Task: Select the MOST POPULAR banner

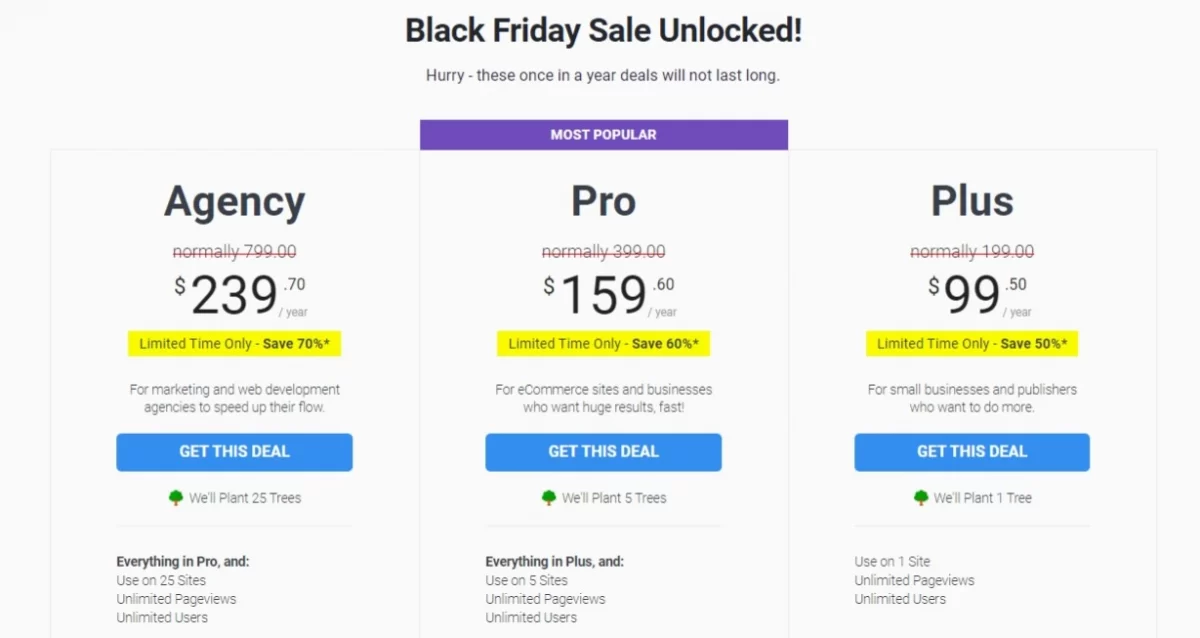Action: (603, 134)
